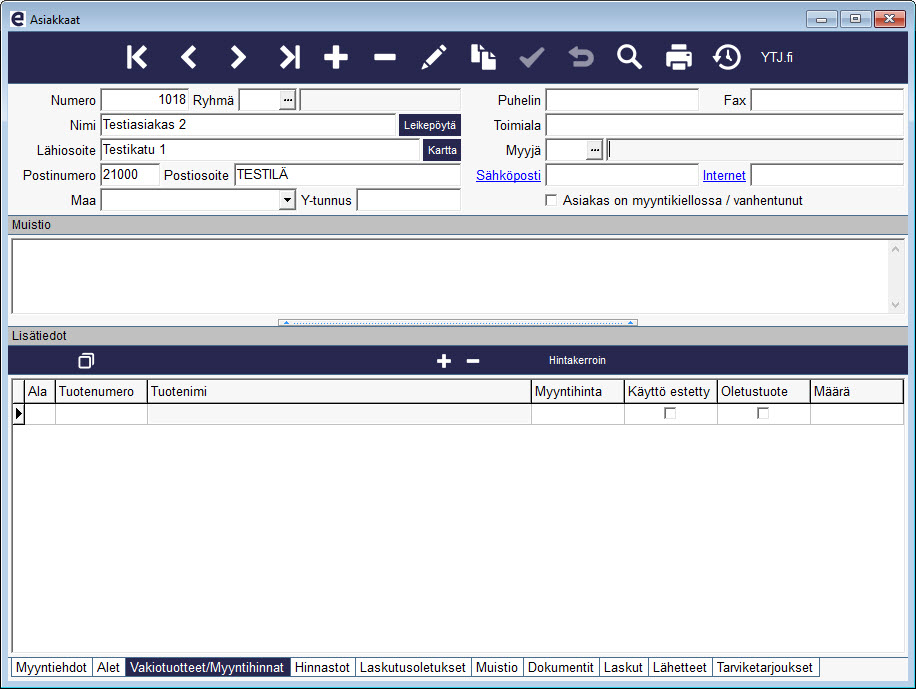Open the Sähköposti link
The image size is (916, 689).
click(x=508, y=175)
